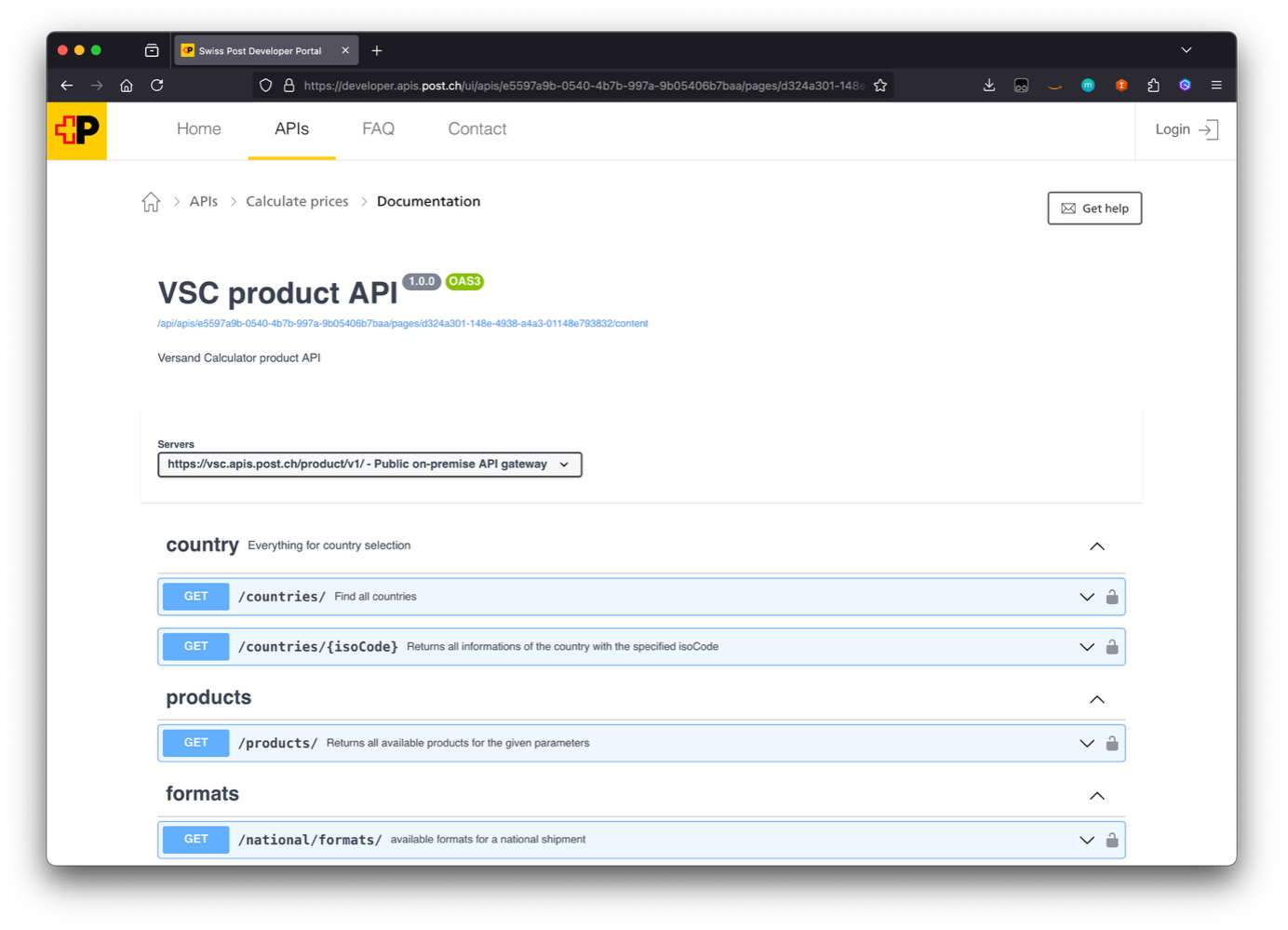1288x930 pixels.
Task: Click the products section heading
Action: tap(208, 698)
